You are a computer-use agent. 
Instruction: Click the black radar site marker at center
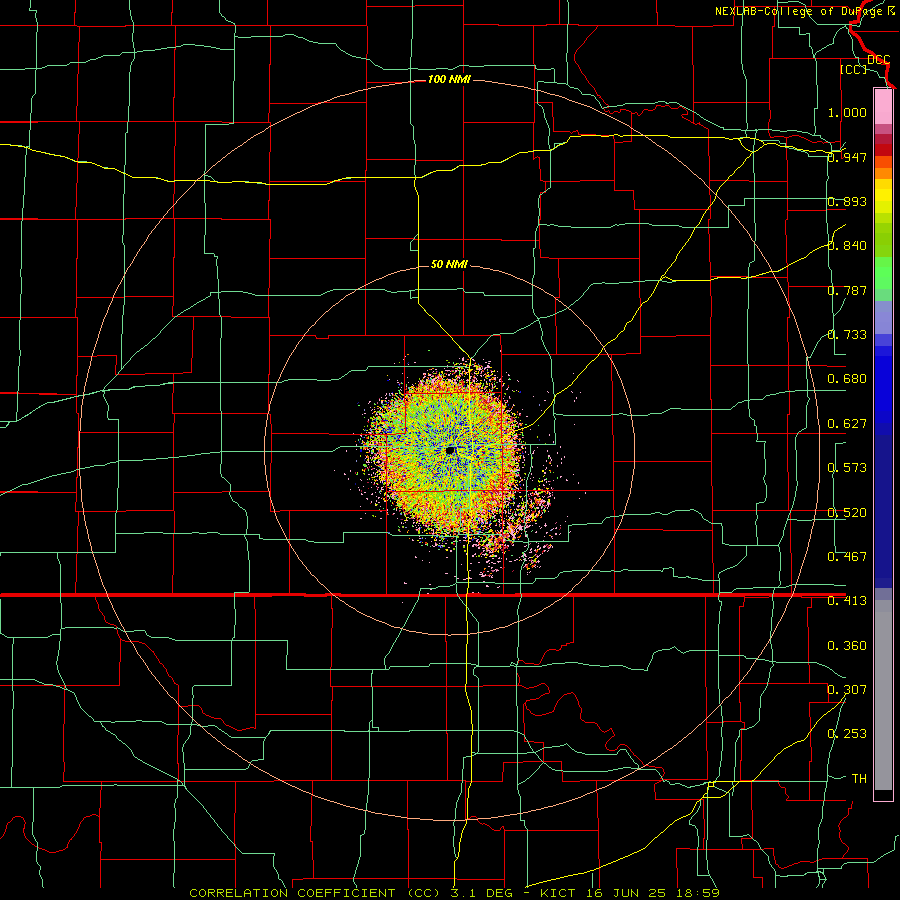click(451, 451)
